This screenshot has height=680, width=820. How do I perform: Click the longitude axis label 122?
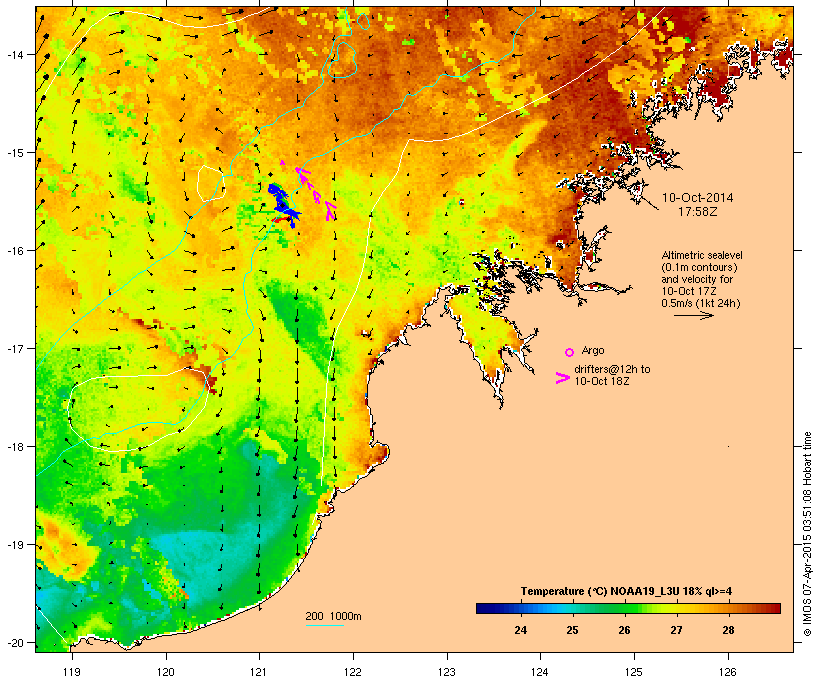point(353,672)
